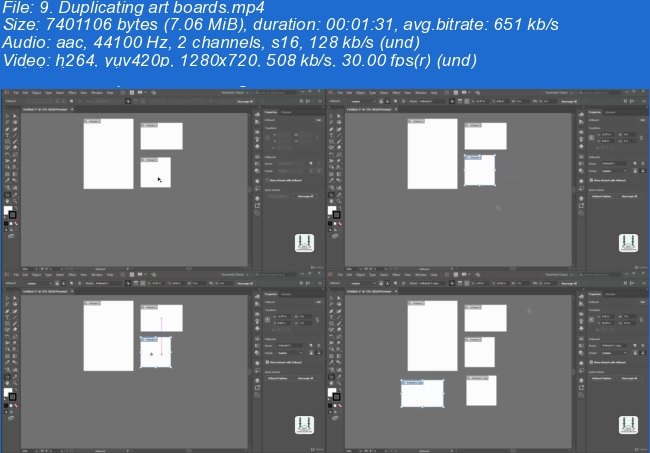This screenshot has height=453, width=650.
Task: Click Artboard Options button in top-right frame
Action: [601, 196]
